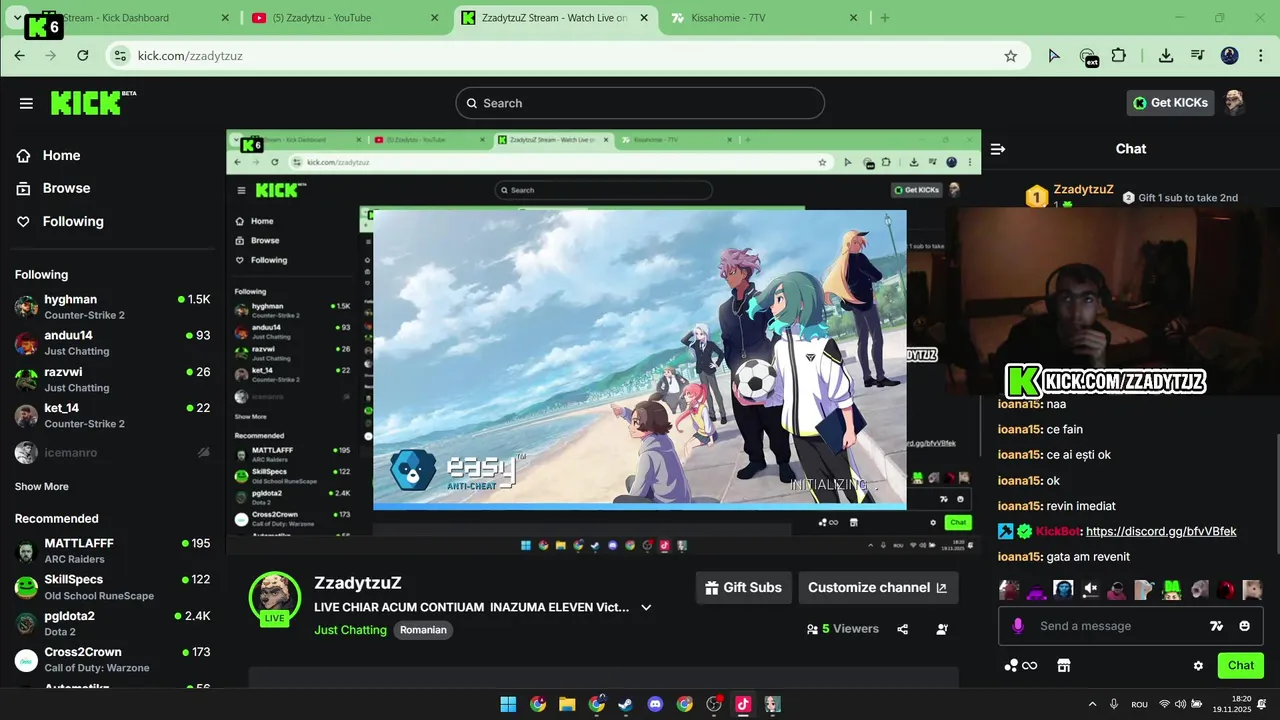Click the TikTok taskbar icon
The image size is (1280, 720).
click(743, 704)
